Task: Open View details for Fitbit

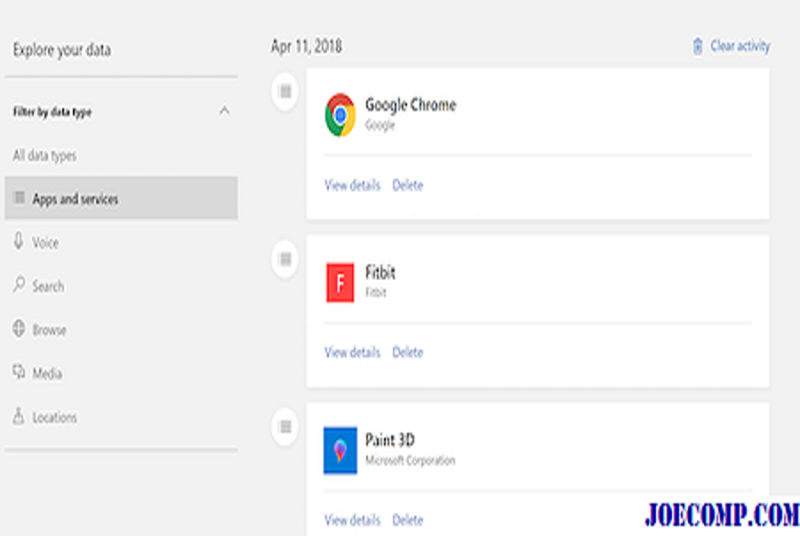Action: (353, 352)
